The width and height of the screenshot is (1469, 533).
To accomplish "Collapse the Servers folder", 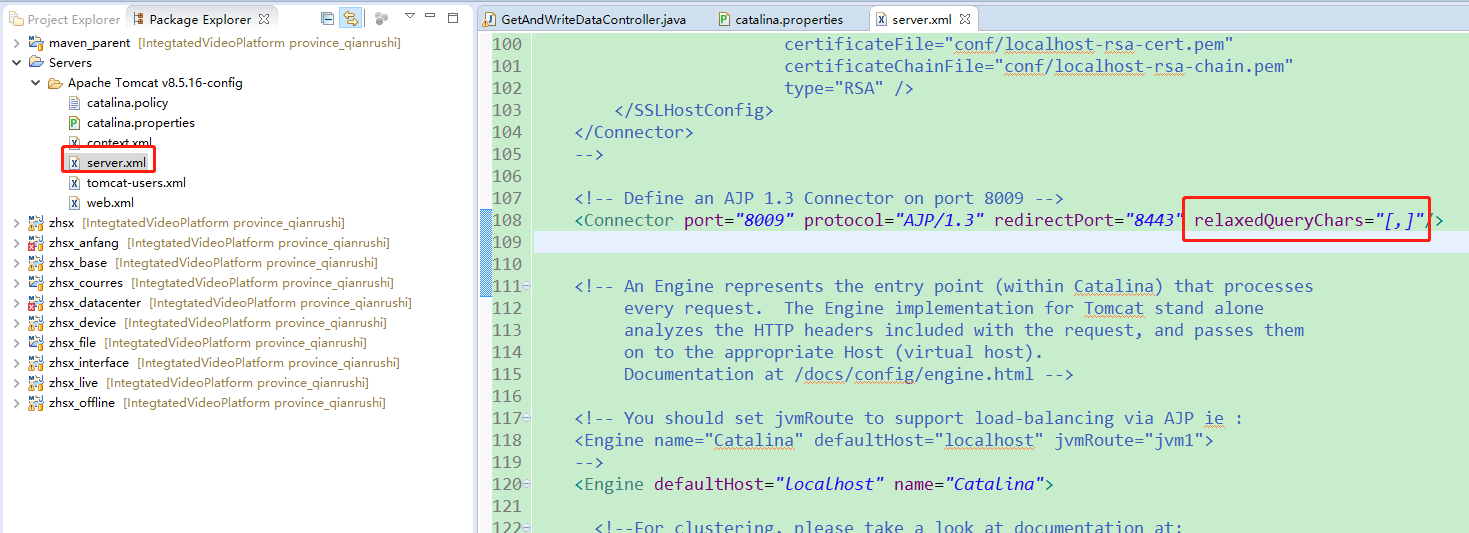I will point(17,62).
